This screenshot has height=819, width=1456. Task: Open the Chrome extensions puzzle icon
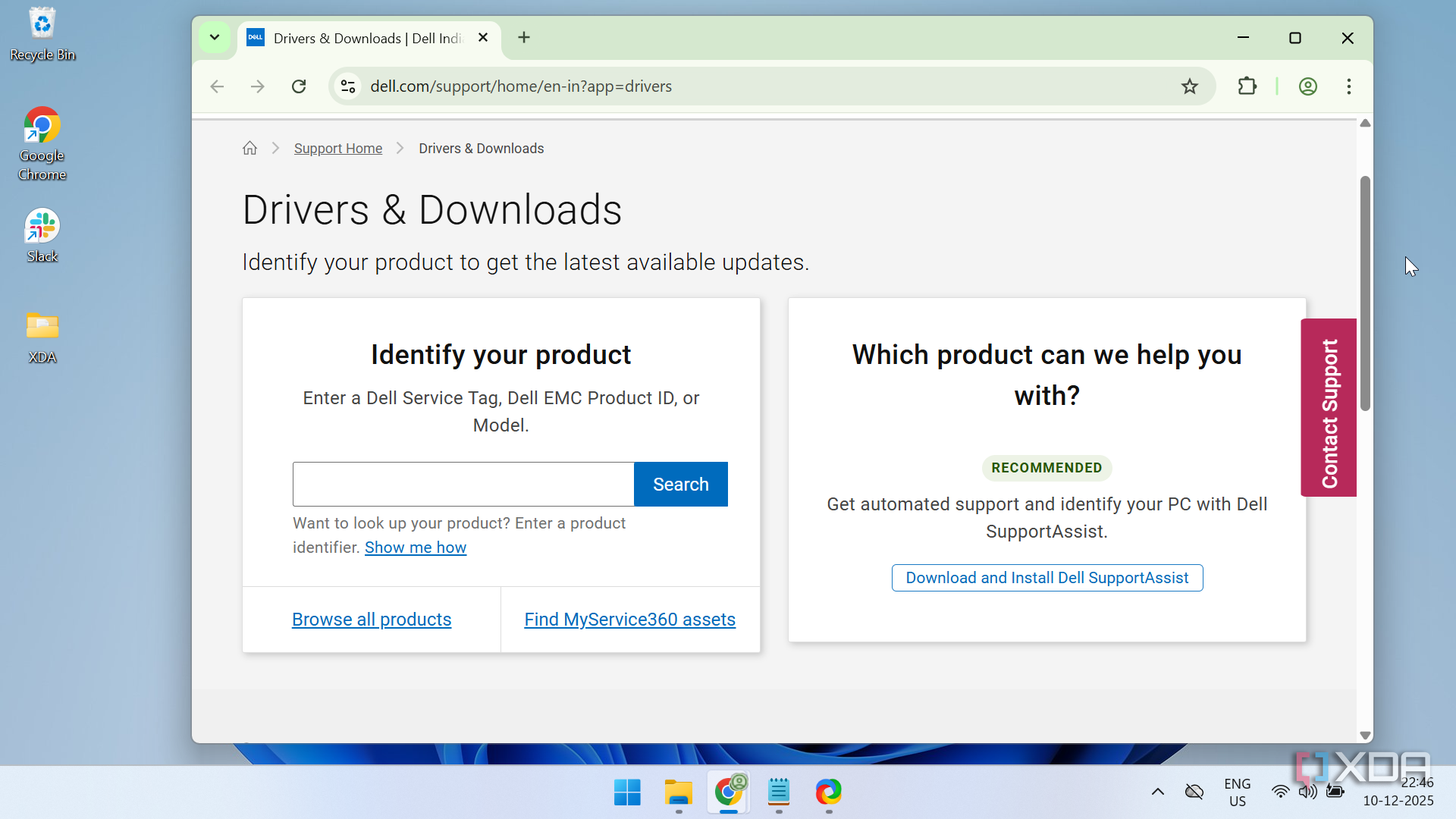1247,86
